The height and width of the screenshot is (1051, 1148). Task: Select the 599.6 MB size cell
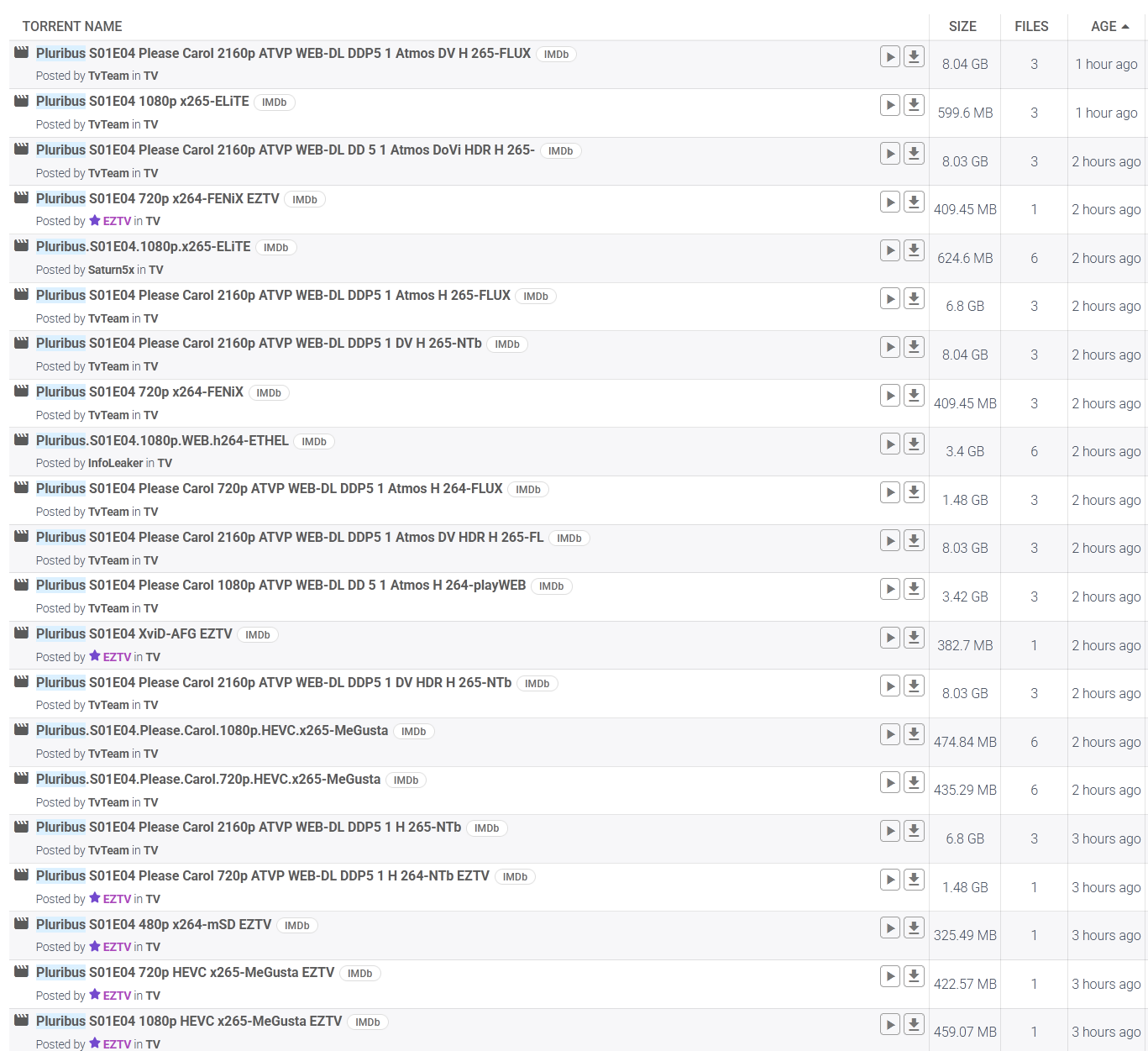[x=965, y=113]
